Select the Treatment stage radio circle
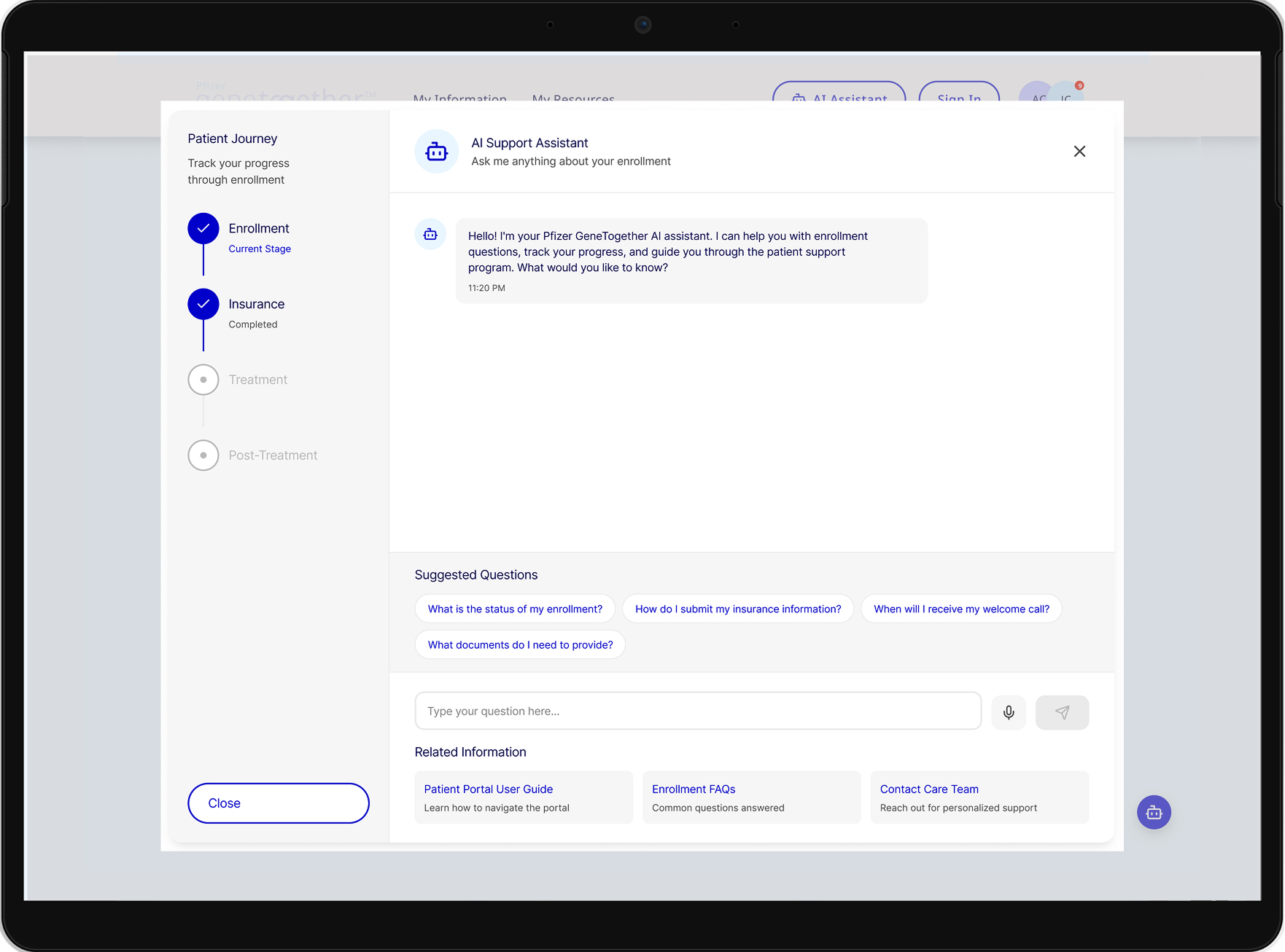 203,379
